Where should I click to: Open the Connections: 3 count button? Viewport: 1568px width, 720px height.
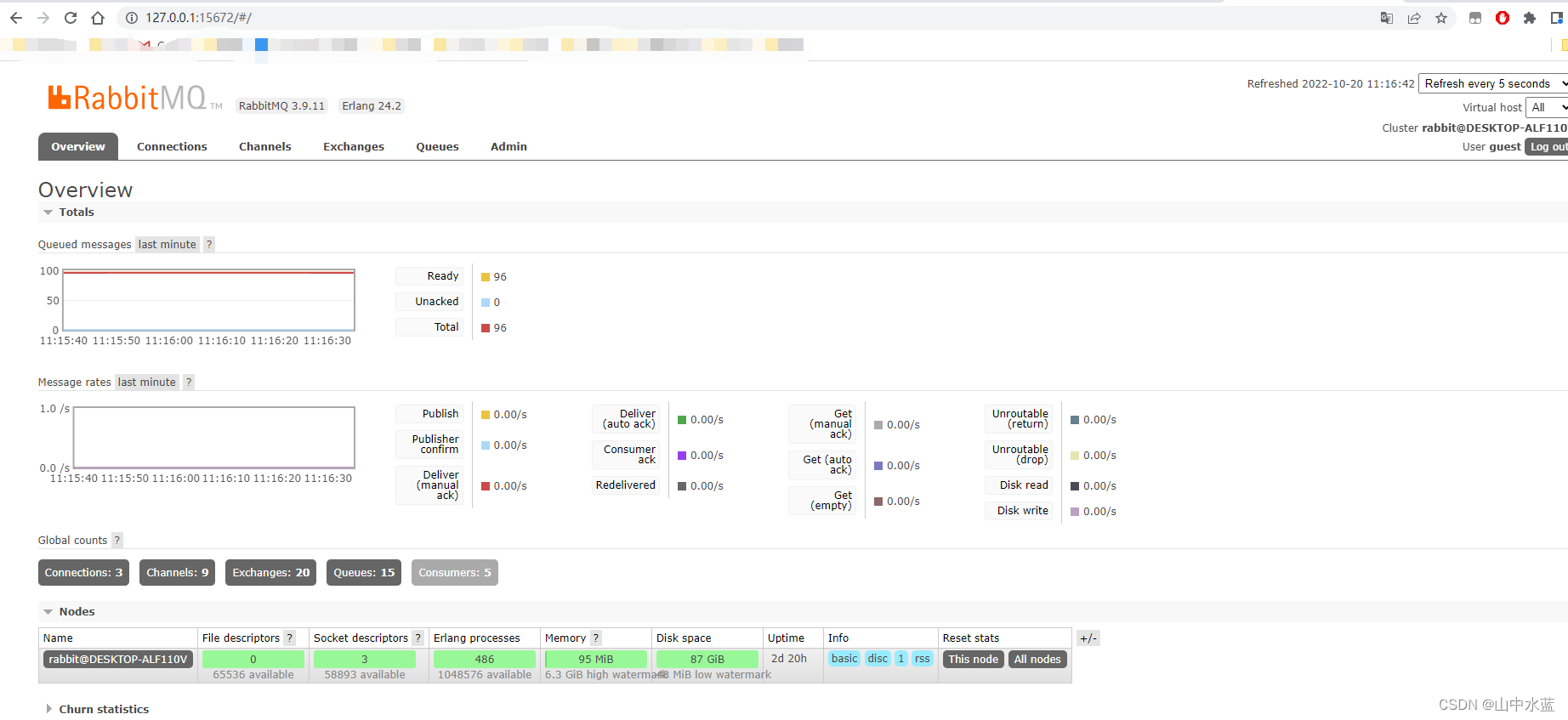tap(83, 573)
